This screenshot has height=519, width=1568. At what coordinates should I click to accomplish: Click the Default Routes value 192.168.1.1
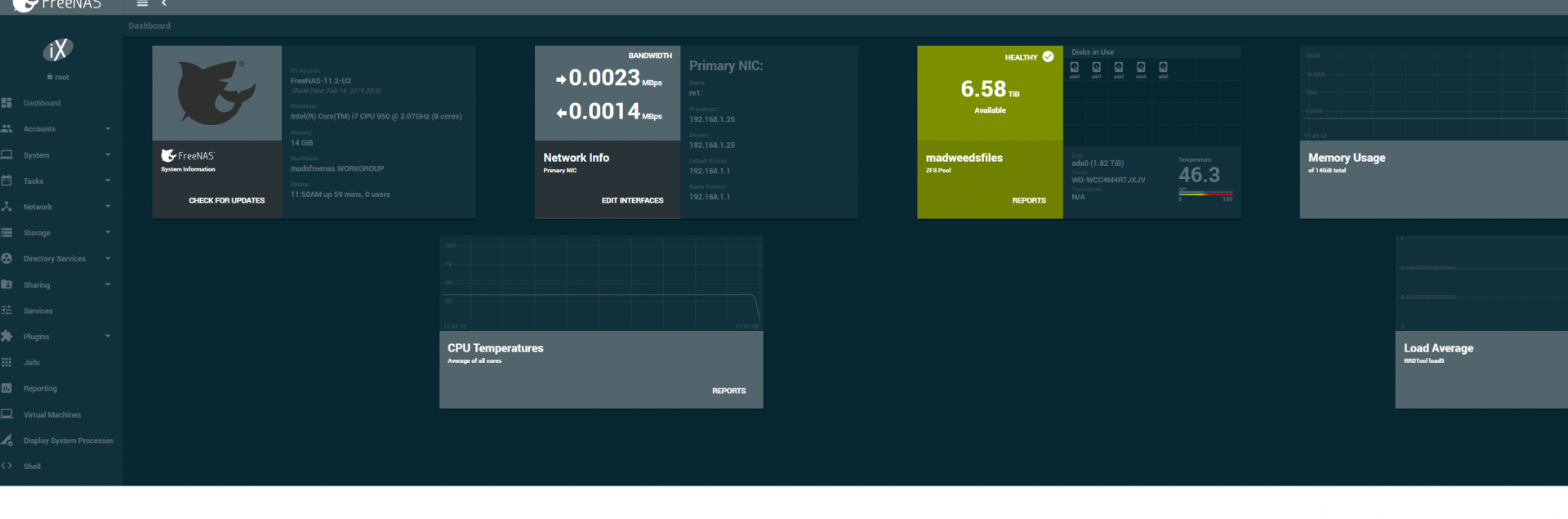(x=710, y=171)
